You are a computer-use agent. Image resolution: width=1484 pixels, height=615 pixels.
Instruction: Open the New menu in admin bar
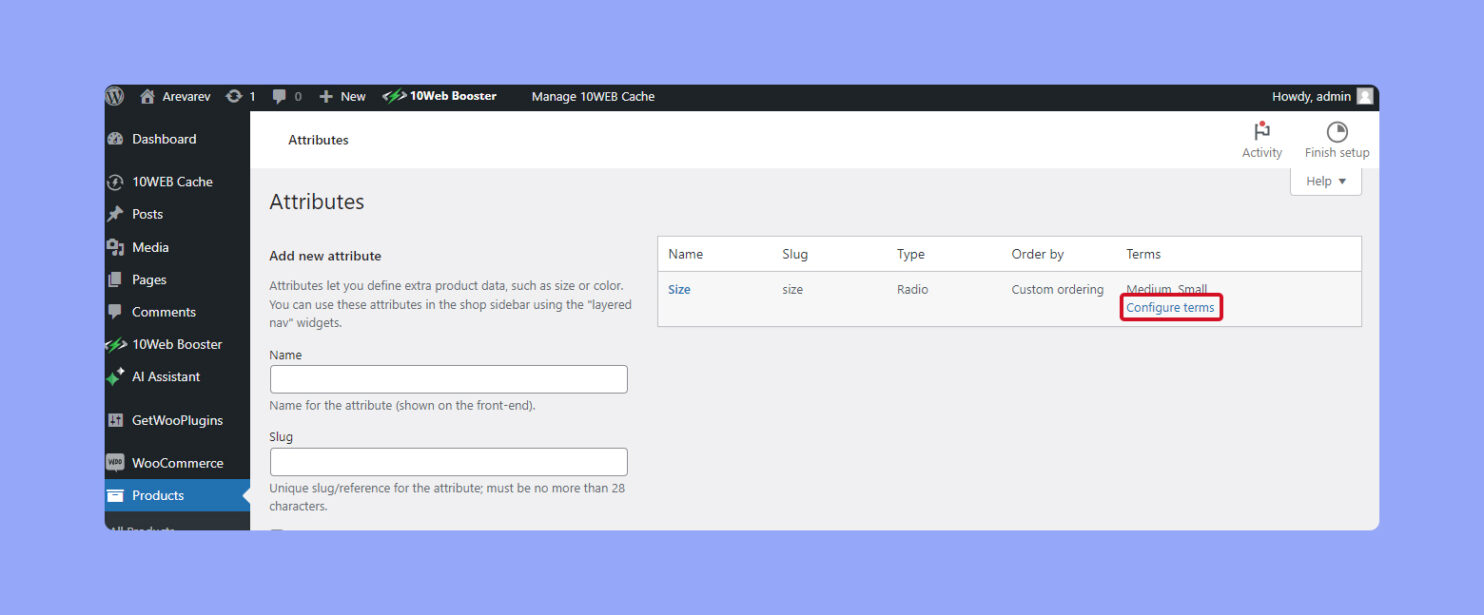[342, 96]
